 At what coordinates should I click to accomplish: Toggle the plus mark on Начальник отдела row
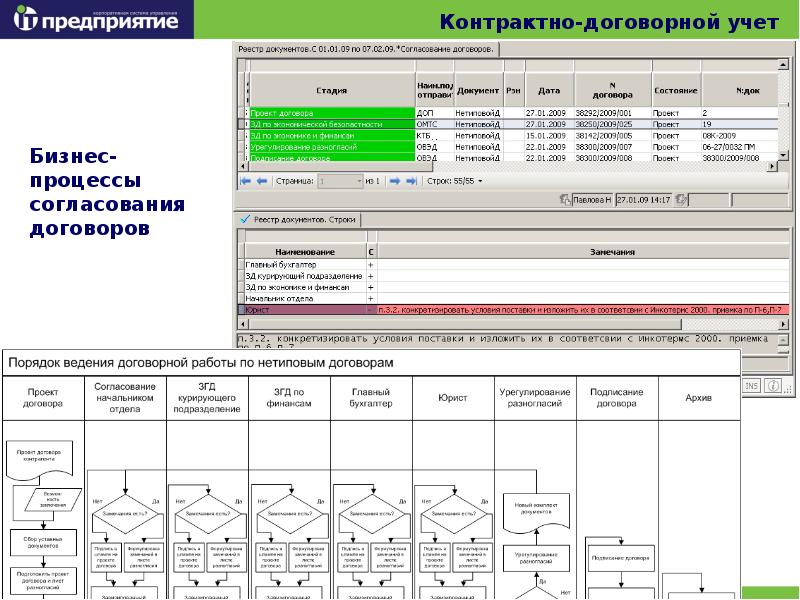(371, 298)
